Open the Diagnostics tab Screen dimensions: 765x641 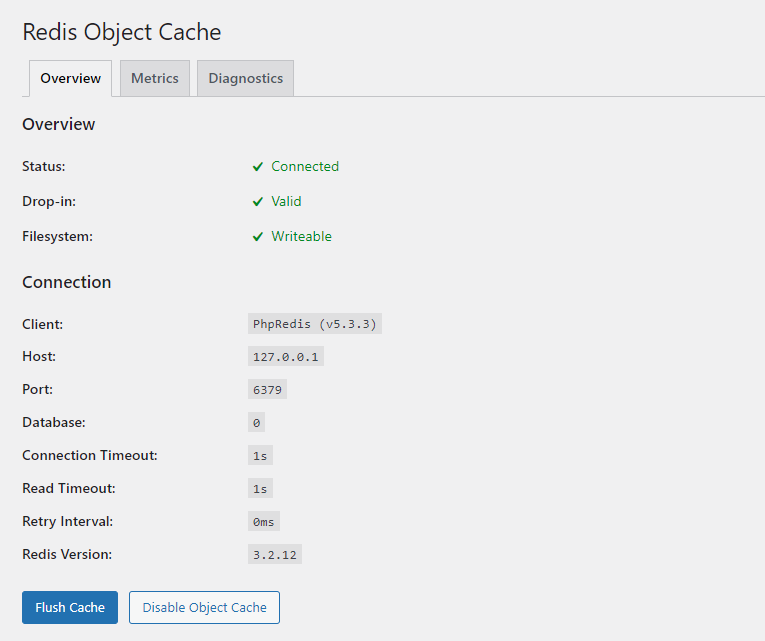pyautogui.click(x=245, y=78)
